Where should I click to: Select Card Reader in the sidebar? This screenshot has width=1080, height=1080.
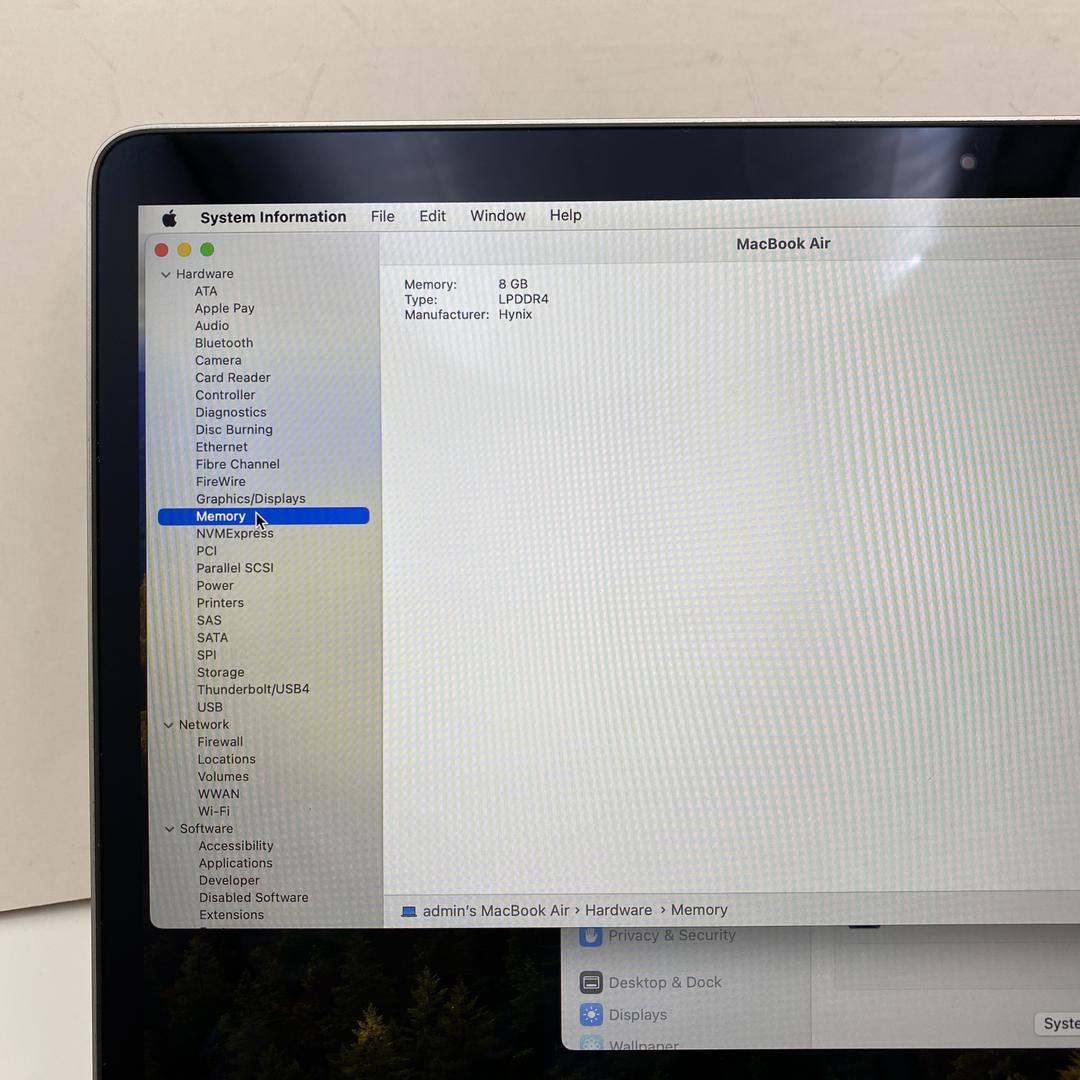[x=232, y=377]
